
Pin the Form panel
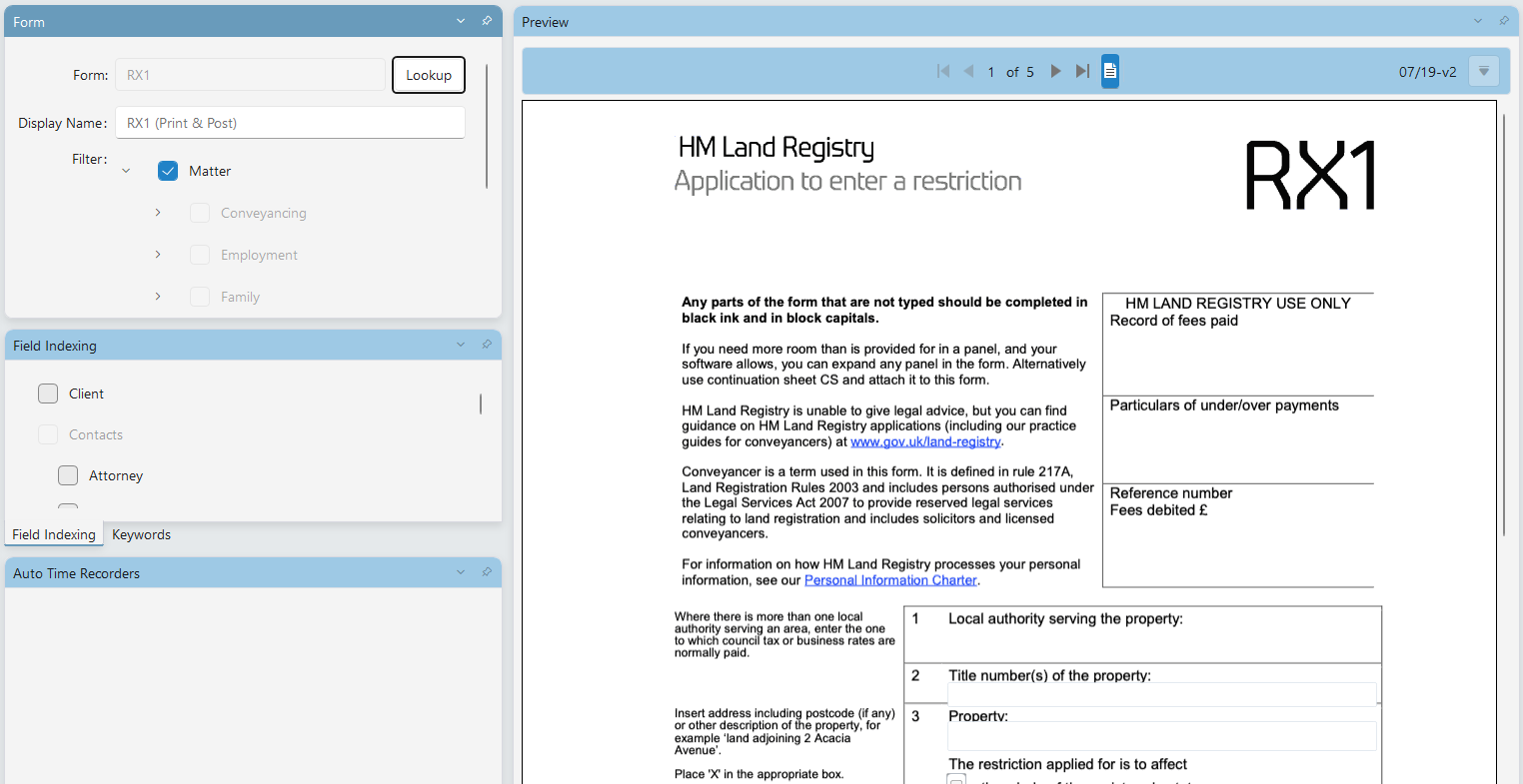(x=487, y=21)
